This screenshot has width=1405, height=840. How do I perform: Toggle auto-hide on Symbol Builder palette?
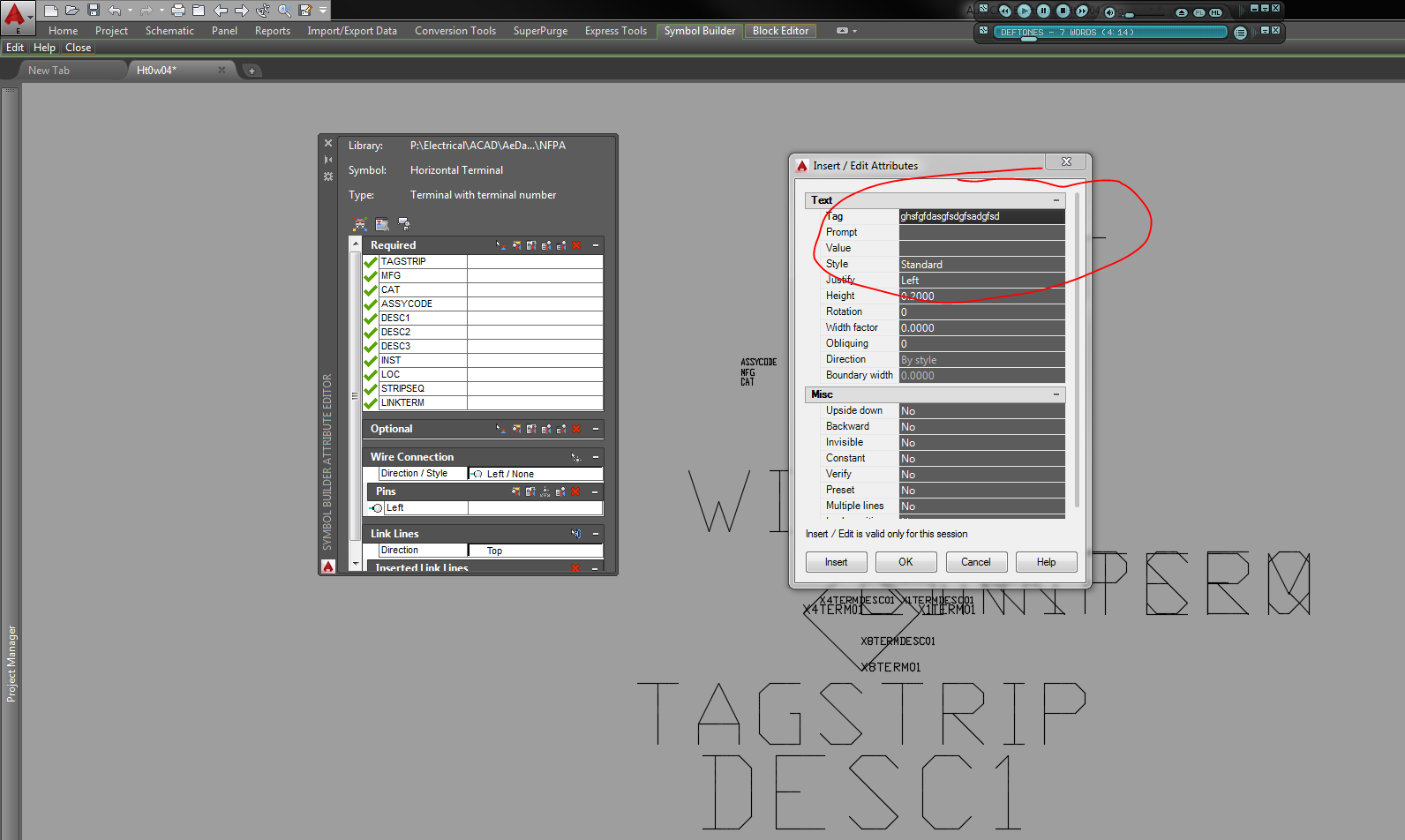tap(328, 160)
